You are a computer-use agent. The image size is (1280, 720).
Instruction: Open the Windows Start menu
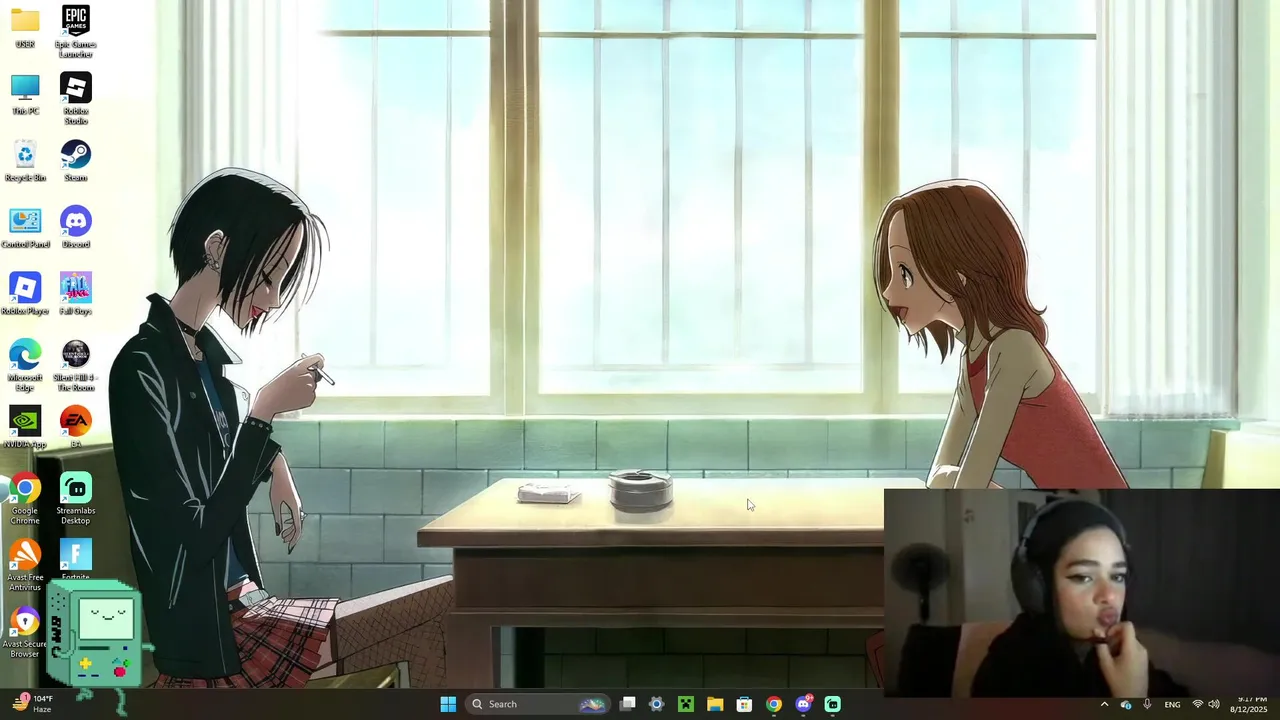448,704
